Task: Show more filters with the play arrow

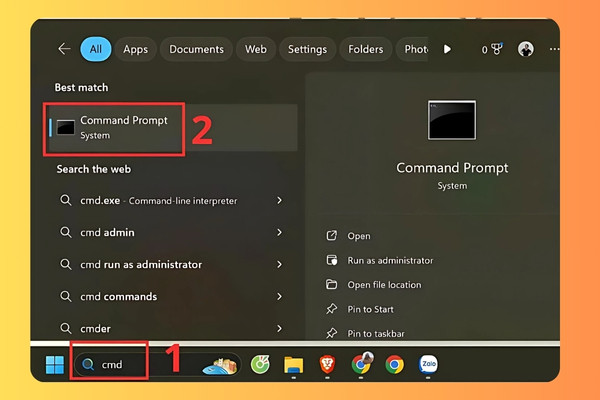Action: point(447,49)
